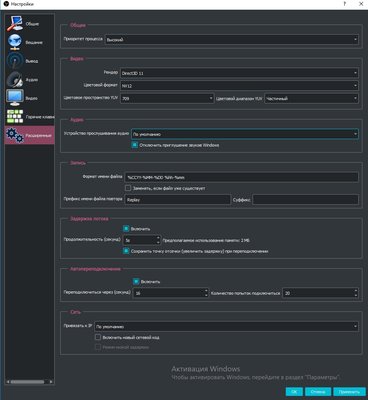The height and width of the screenshot is (400, 368).
Task: Close the Настройки window
Action: click(x=361, y=4)
